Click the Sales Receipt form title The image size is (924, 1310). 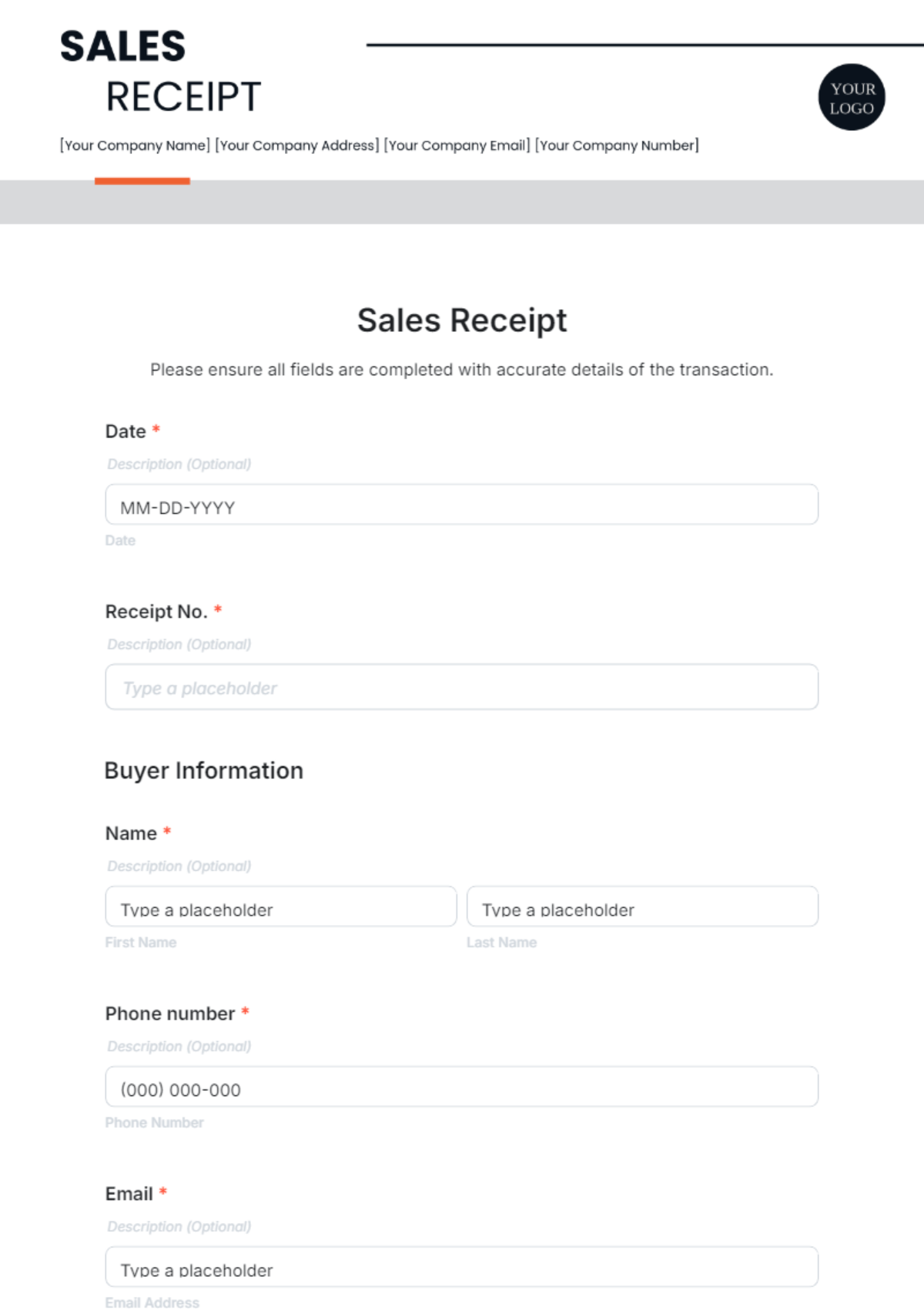click(x=462, y=320)
